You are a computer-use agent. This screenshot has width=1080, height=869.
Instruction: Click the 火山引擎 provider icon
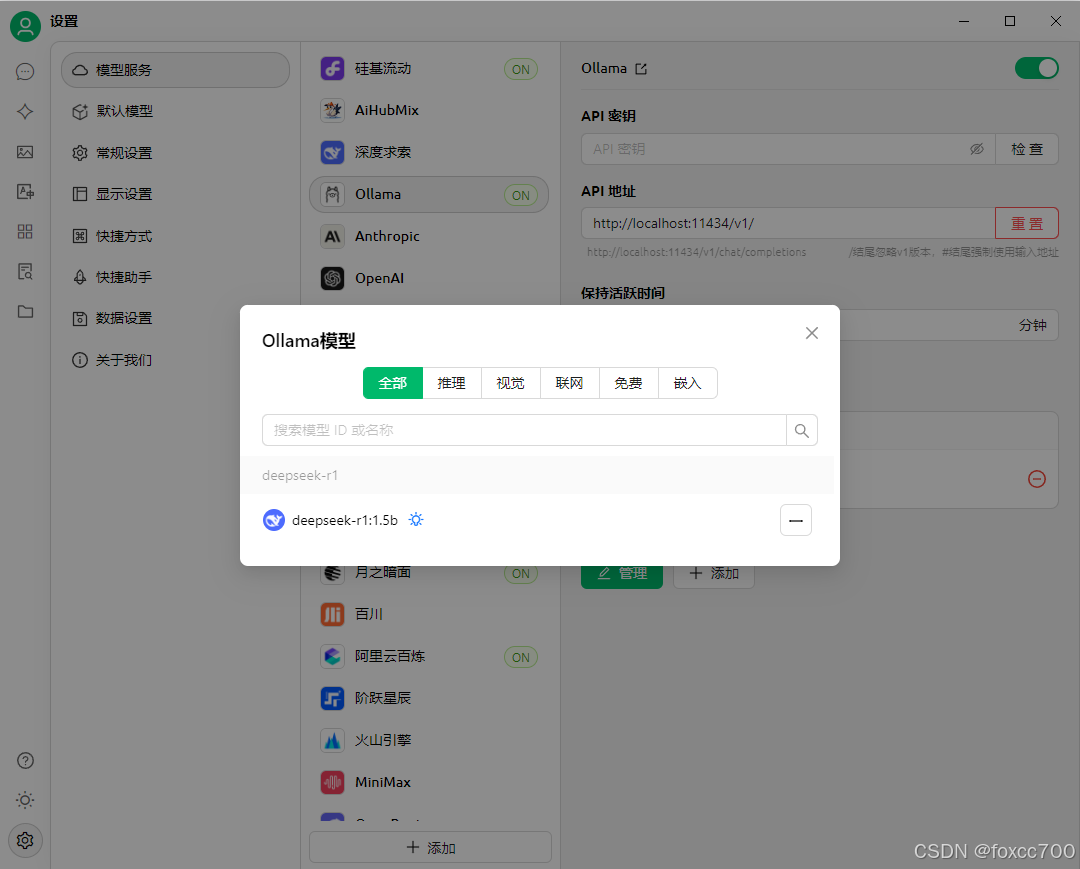(x=333, y=740)
